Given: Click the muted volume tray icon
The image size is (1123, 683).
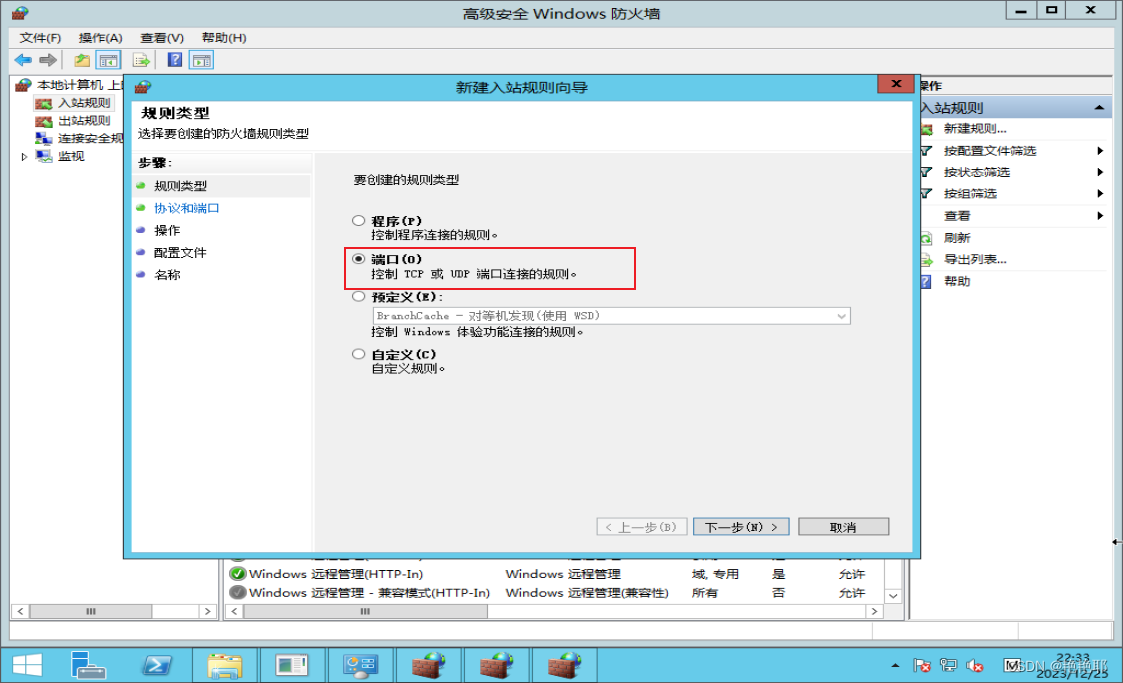Looking at the screenshot, I should [975, 666].
